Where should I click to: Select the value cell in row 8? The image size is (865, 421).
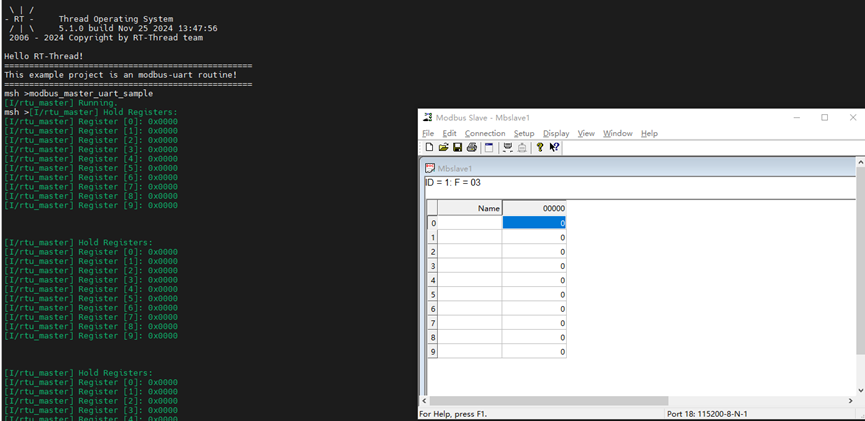tap(534, 337)
